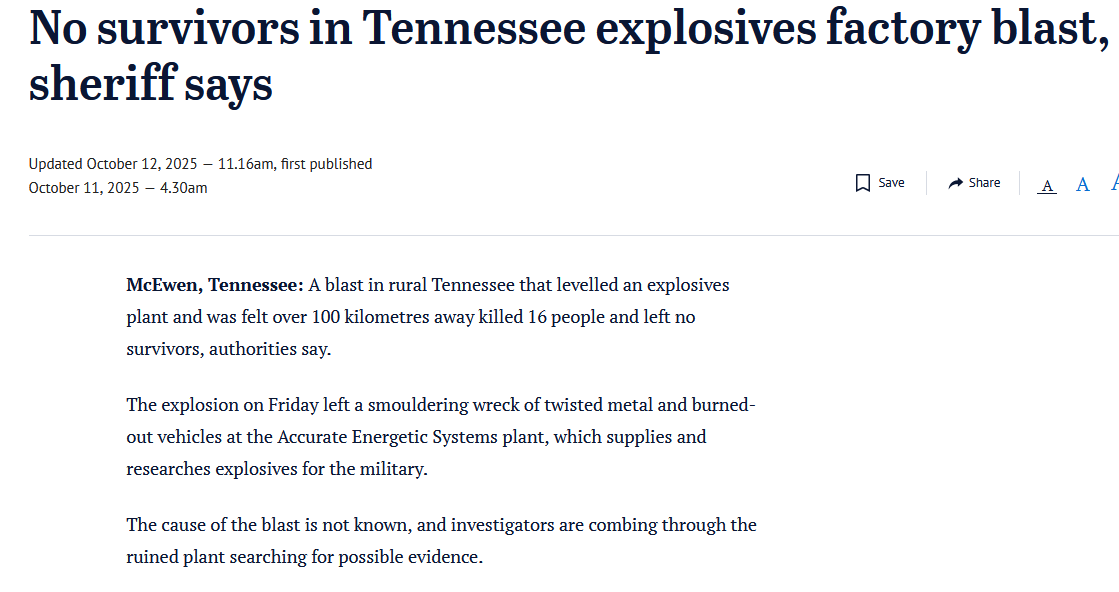This screenshot has width=1119, height=592.
Task: Click 'researches explosives for the military' line
Action: click(x=277, y=469)
